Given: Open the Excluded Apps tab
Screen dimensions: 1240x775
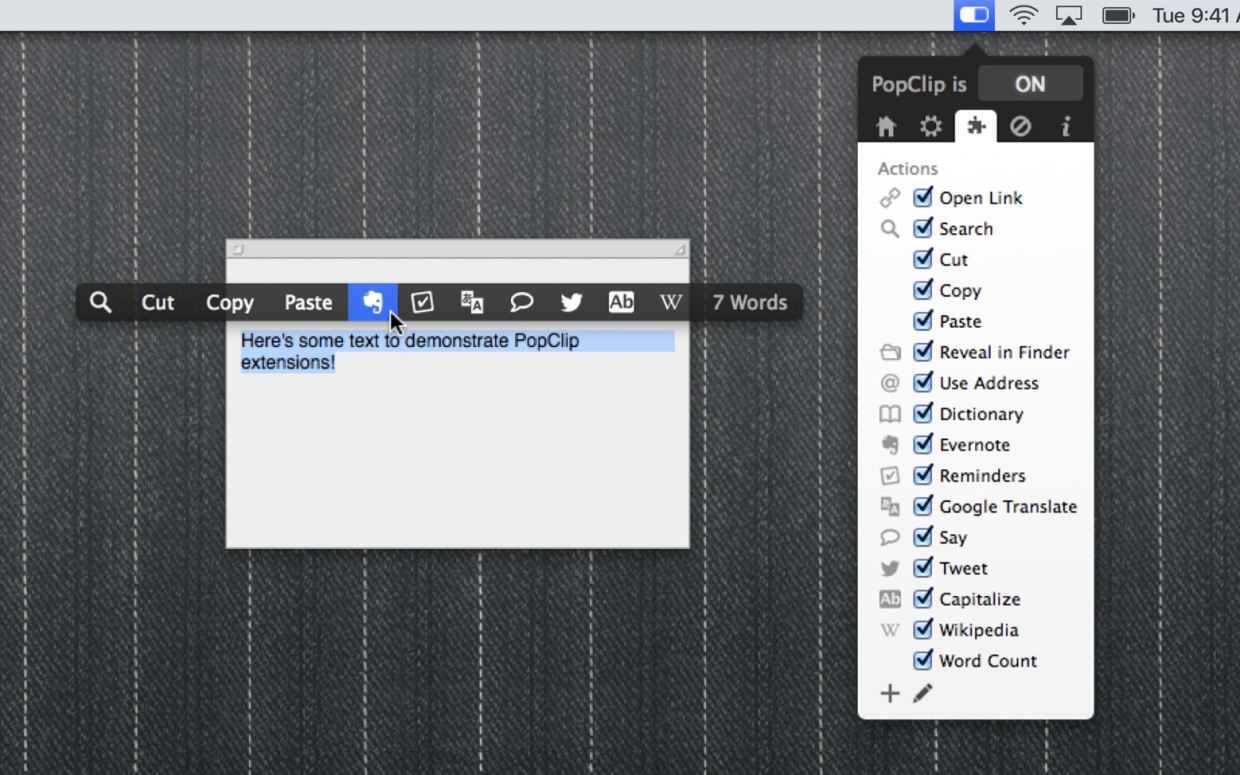Looking at the screenshot, I should click(x=1020, y=127).
